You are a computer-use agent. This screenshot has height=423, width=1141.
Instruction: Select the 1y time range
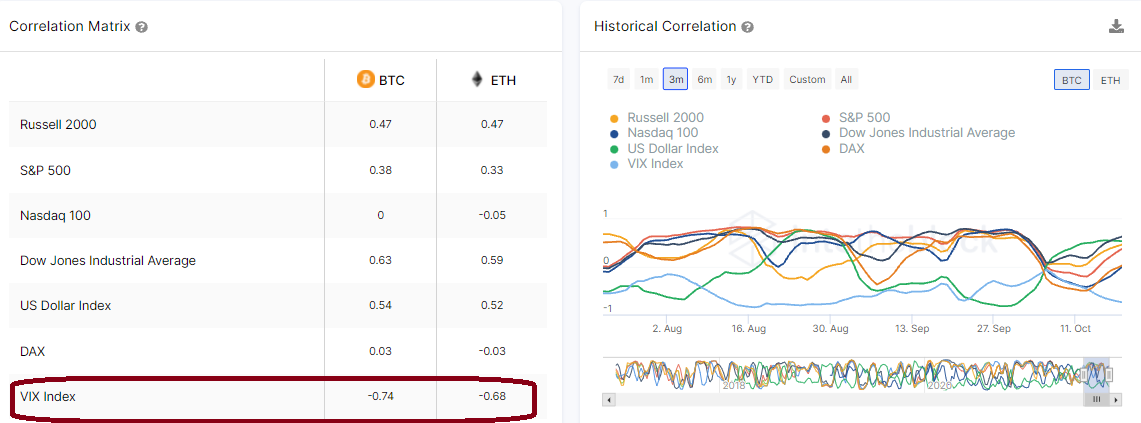[731, 79]
